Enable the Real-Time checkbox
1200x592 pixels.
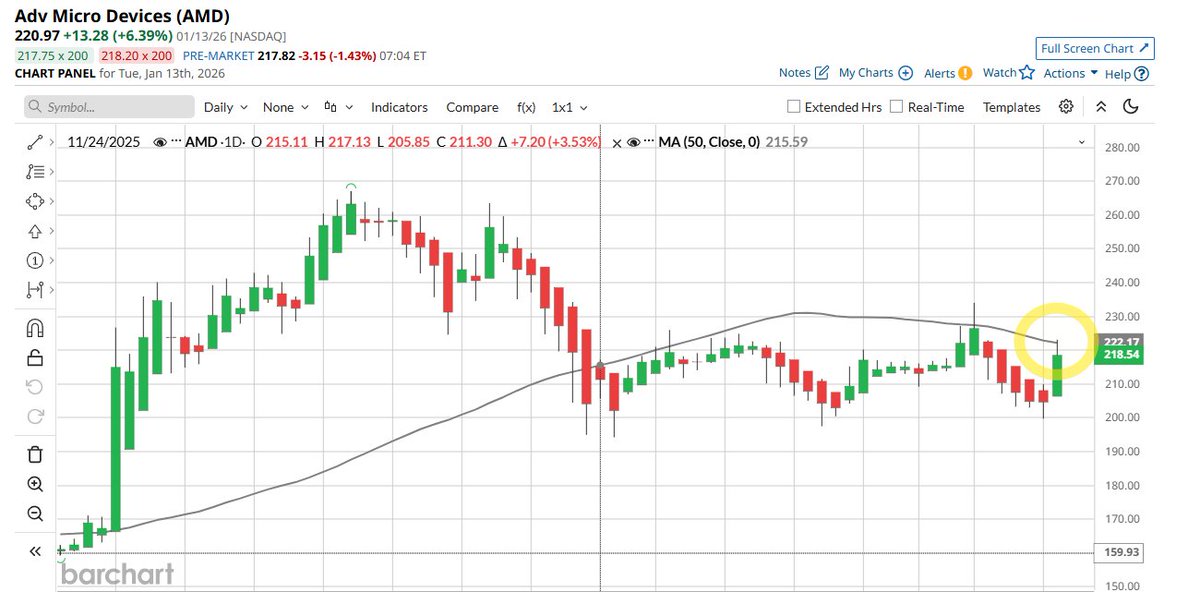pyautogui.click(x=896, y=106)
